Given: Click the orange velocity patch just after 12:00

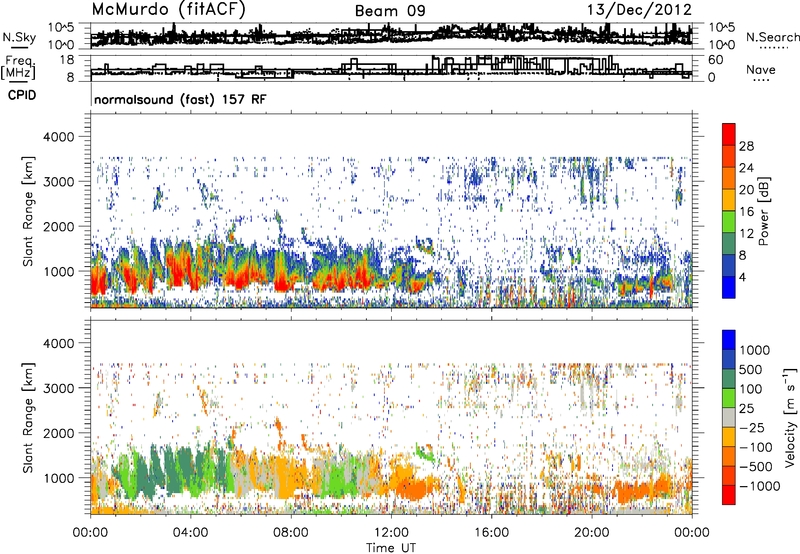Looking at the screenshot, I should (x=414, y=485).
